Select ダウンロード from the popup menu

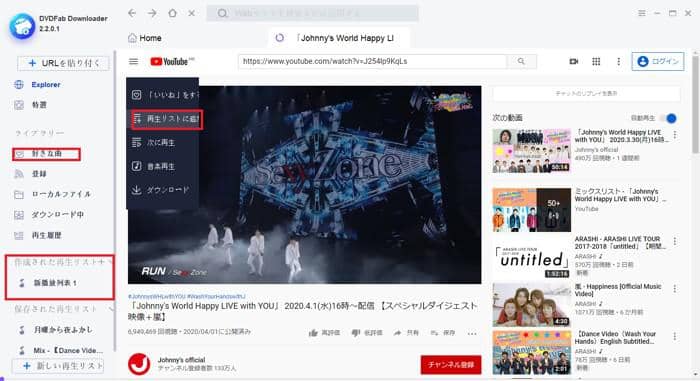pos(162,190)
